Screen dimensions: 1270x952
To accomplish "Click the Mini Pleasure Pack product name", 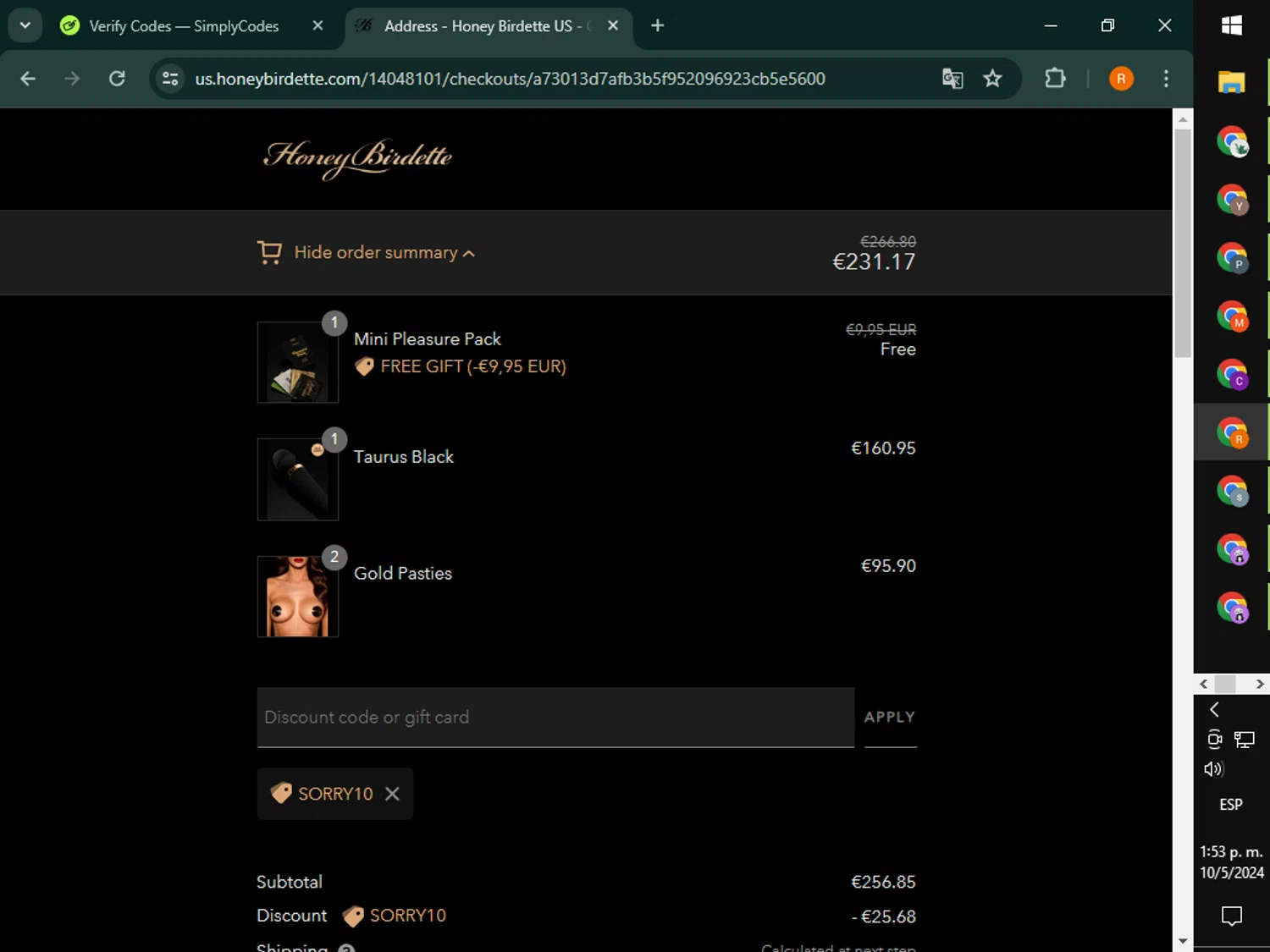I will coord(428,339).
